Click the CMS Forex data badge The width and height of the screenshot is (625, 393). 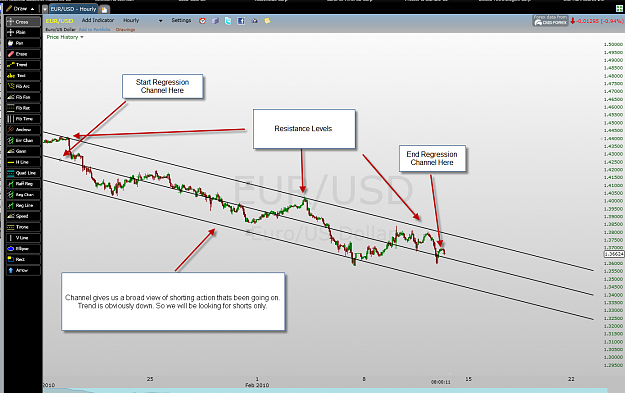click(x=550, y=20)
